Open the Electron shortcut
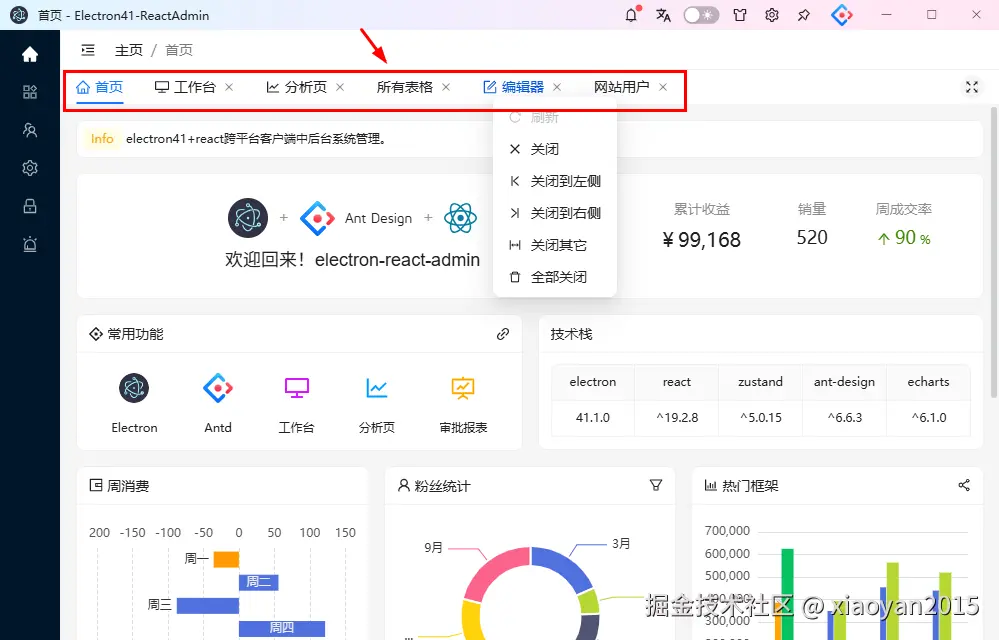999x640 pixels. (134, 404)
